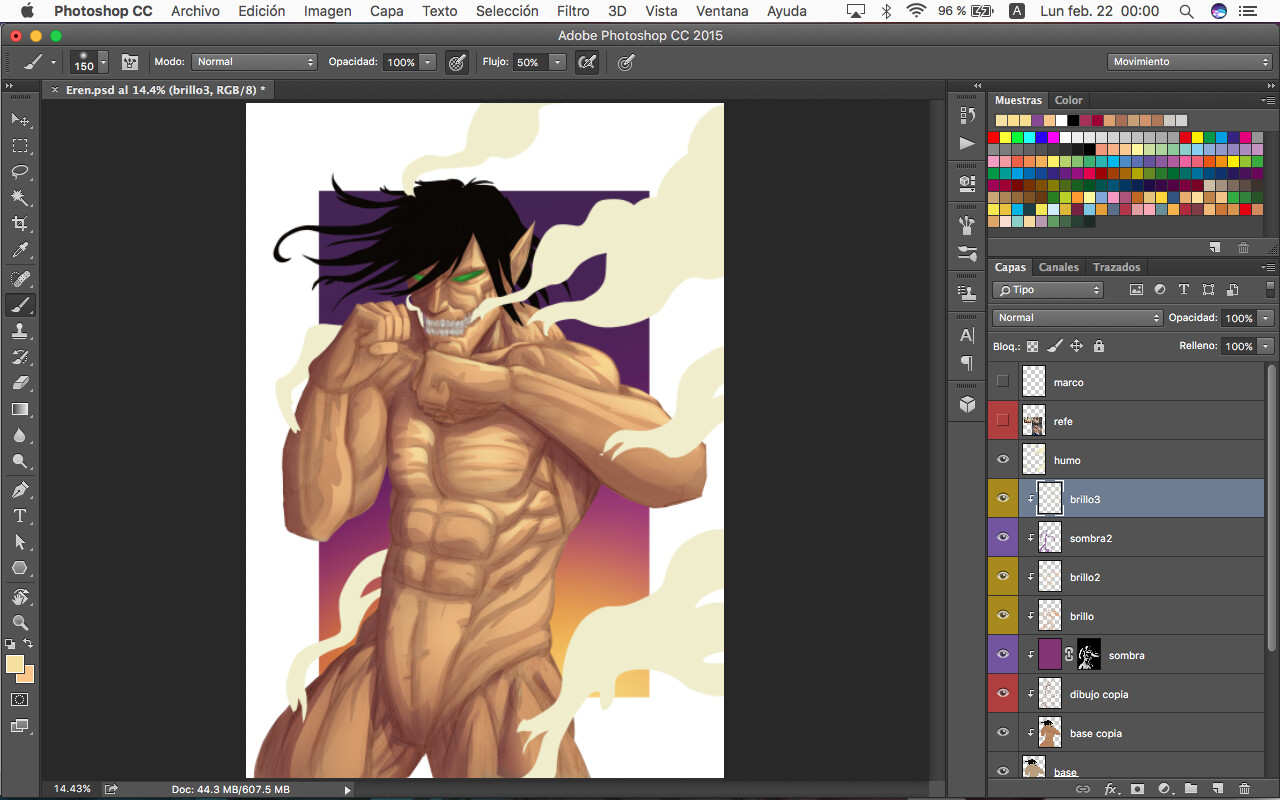Open the Archivo menu
This screenshot has height=800, width=1280.
pos(195,11)
